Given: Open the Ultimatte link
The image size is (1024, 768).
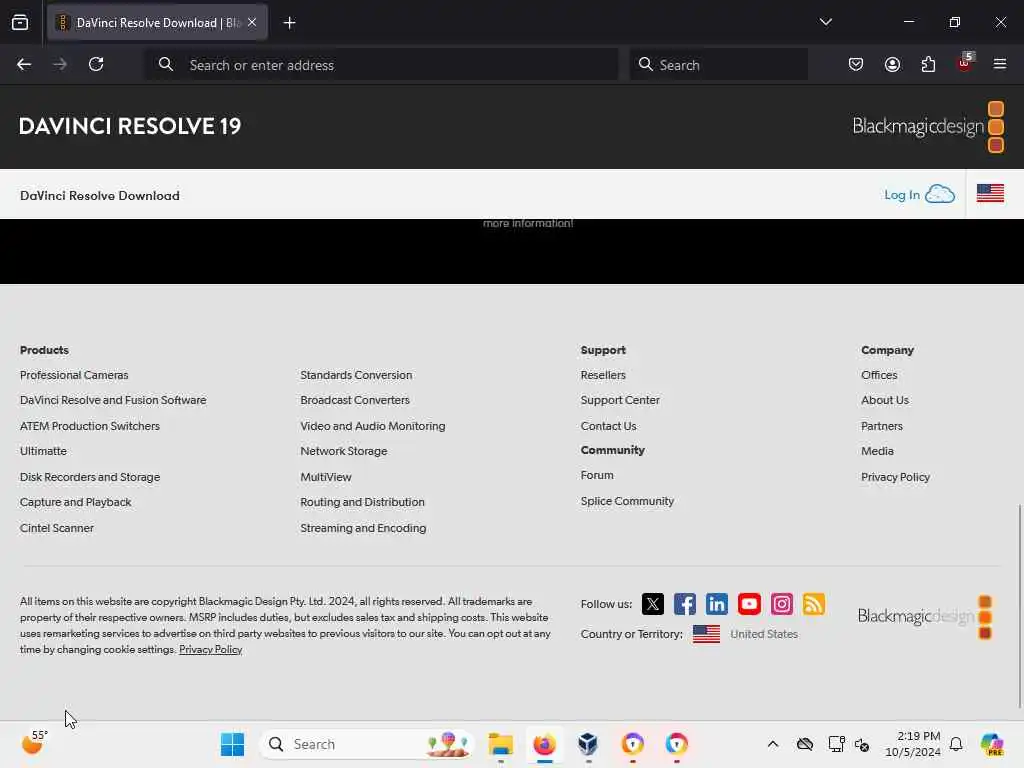Looking at the screenshot, I should coord(43,451).
